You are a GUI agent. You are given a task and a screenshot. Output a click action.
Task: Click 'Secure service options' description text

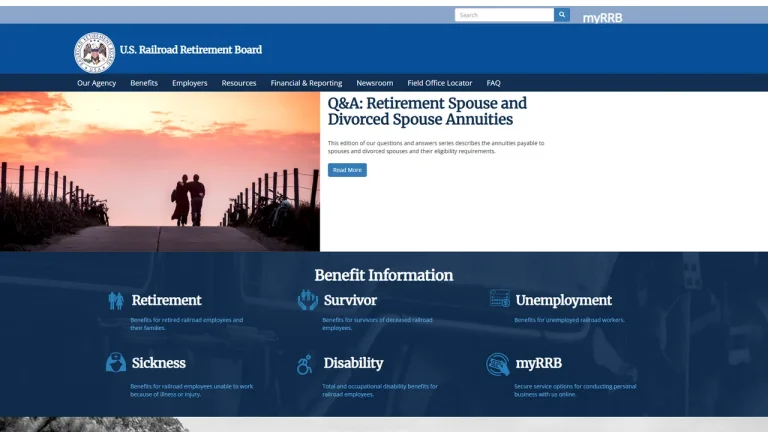tap(576, 390)
